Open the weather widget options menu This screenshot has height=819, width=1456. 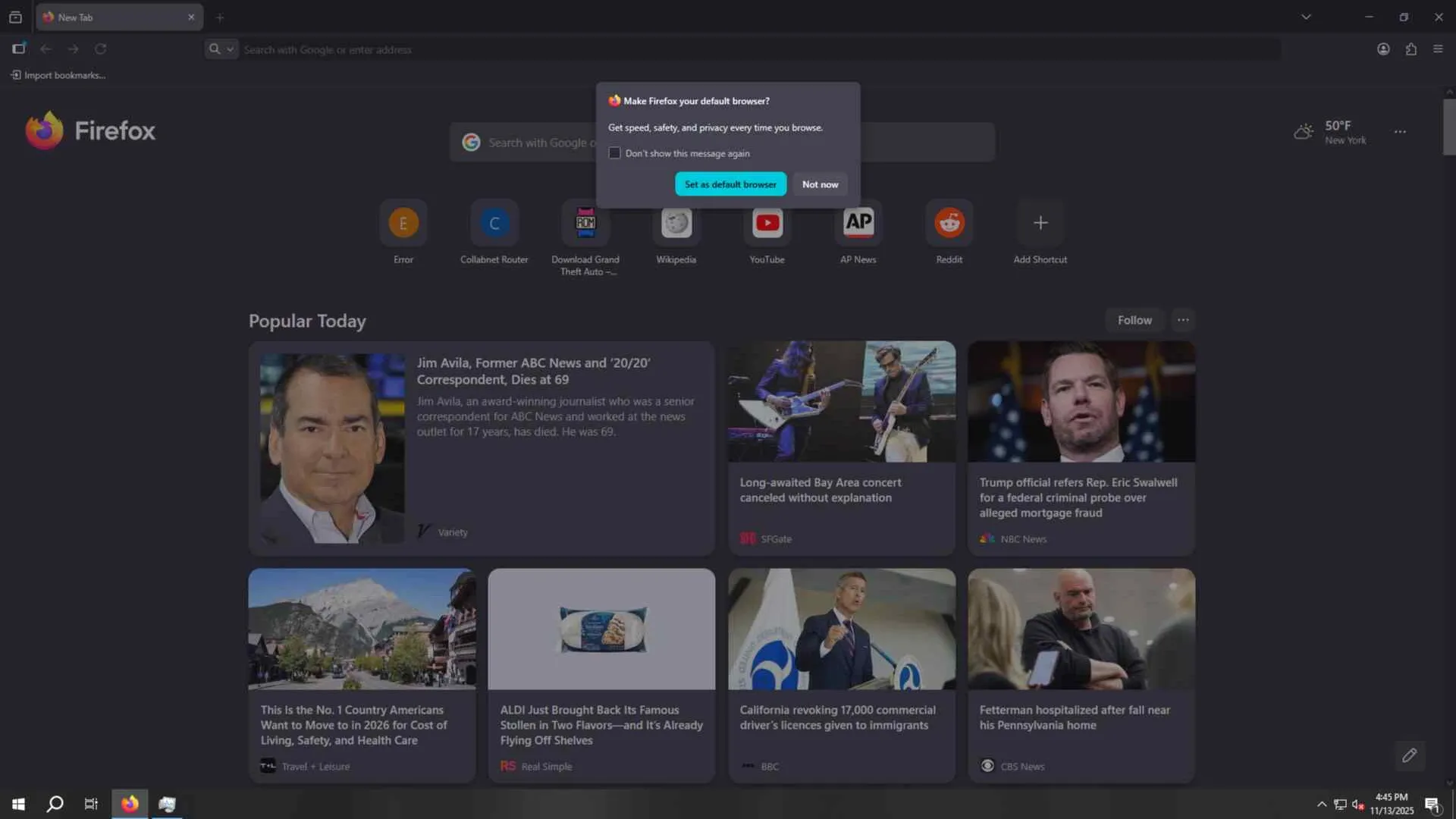point(1400,132)
